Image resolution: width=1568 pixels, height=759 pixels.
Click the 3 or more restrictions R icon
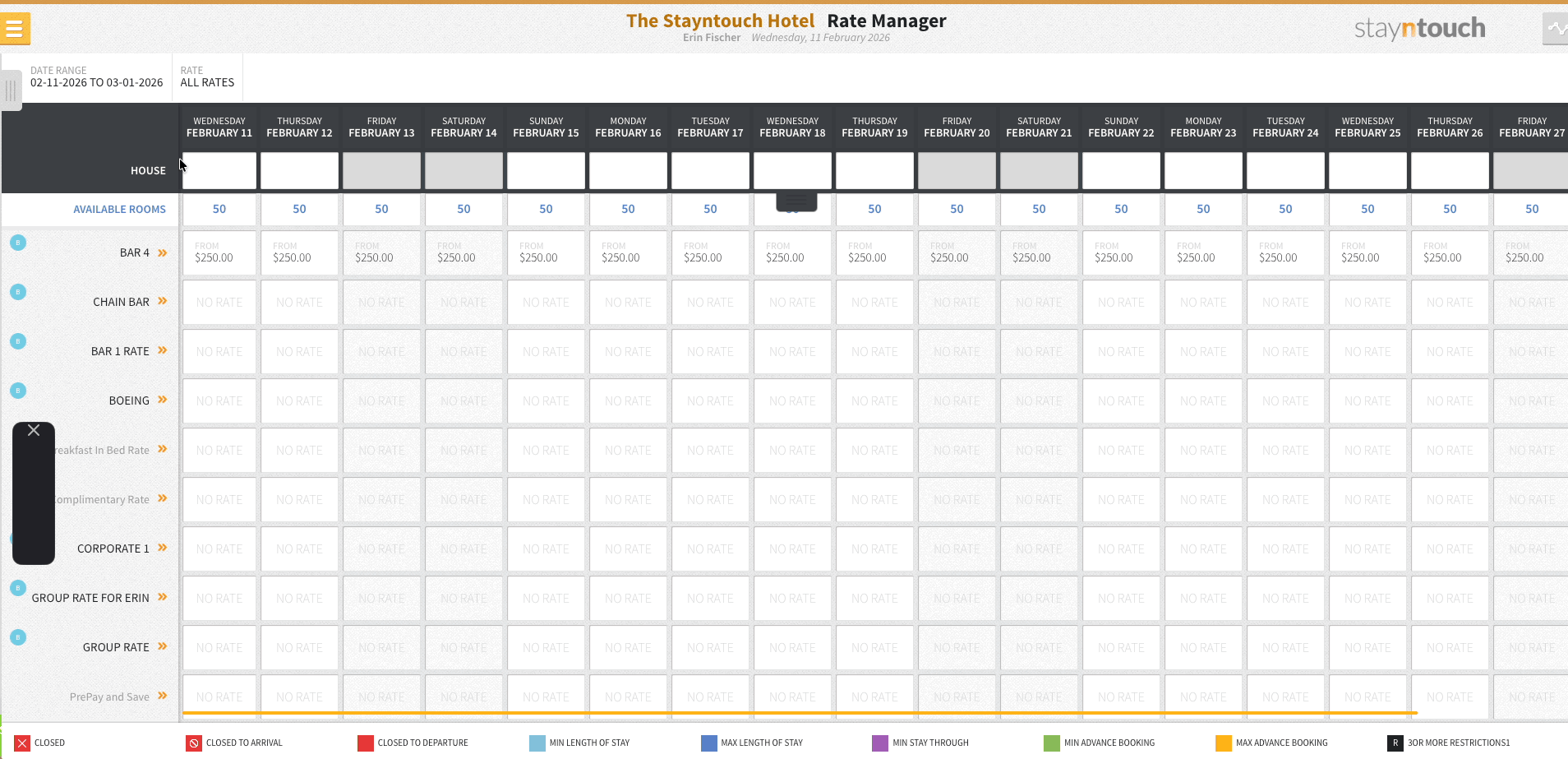[x=1395, y=743]
